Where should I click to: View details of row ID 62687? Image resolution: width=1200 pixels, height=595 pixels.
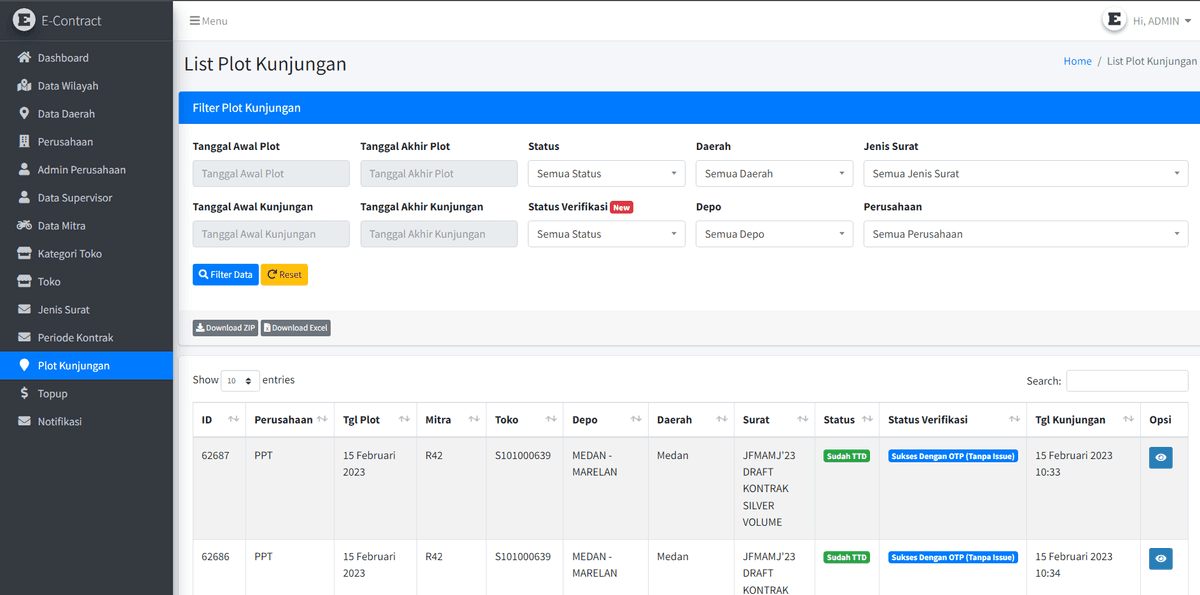1160,457
